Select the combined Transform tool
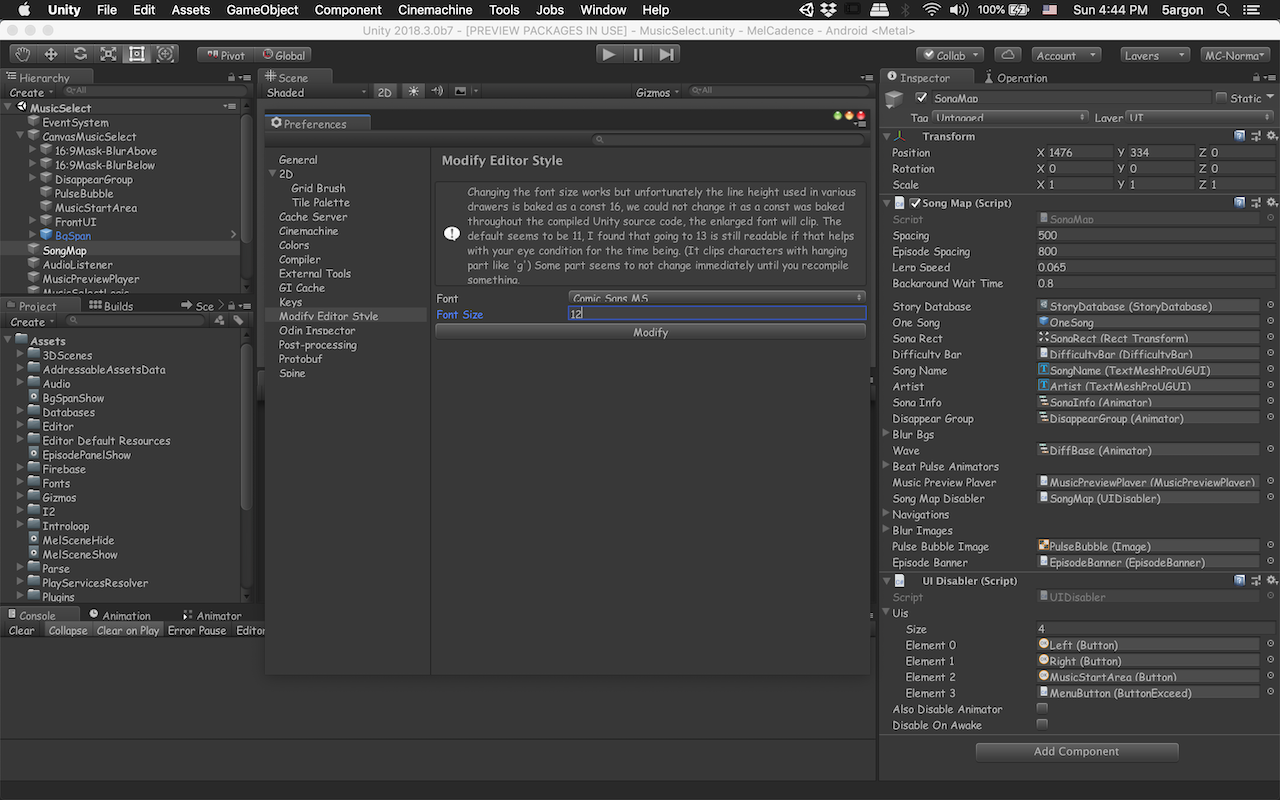 pyautogui.click(x=166, y=54)
